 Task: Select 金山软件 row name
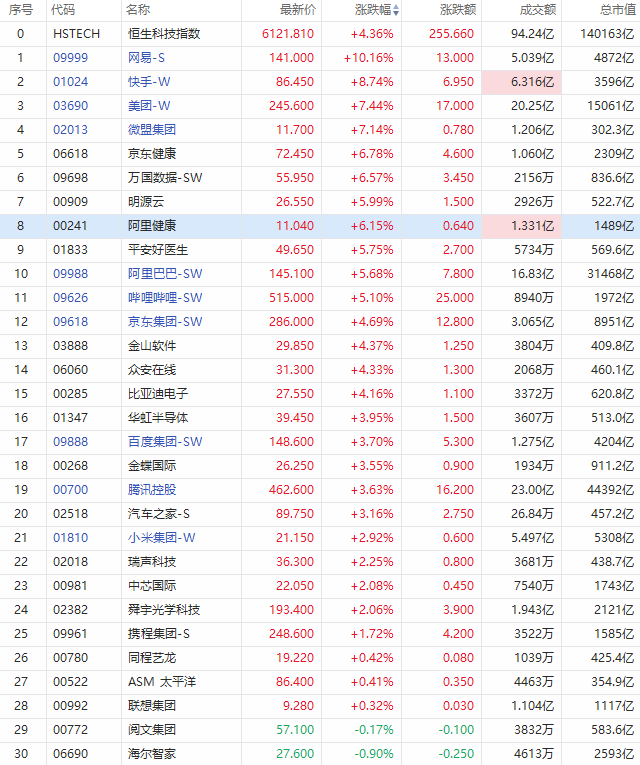pyautogui.click(x=152, y=345)
